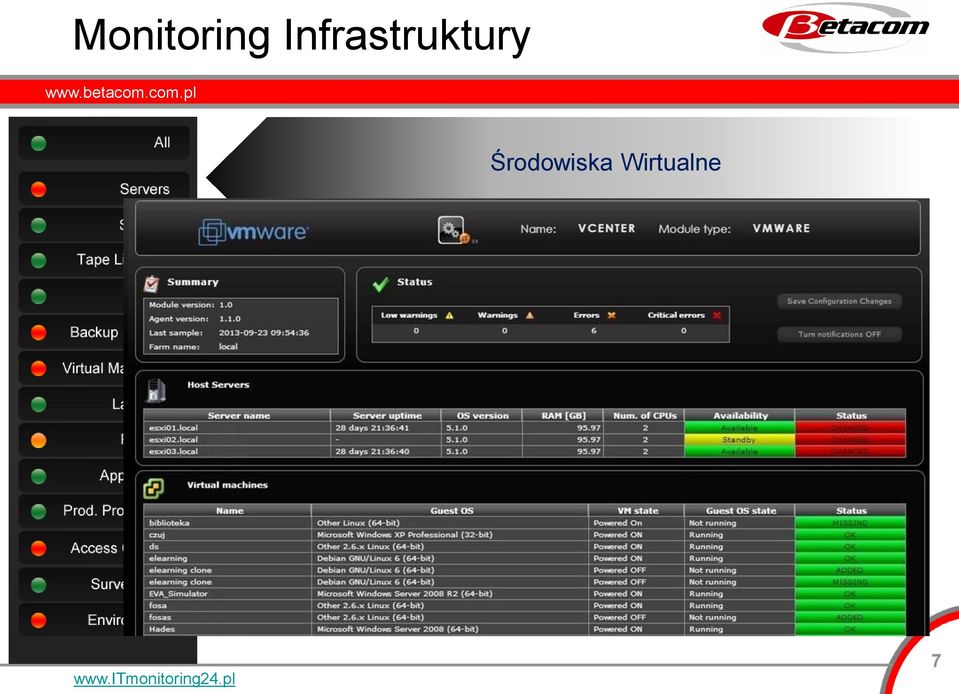The width and height of the screenshot is (959, 694).
Task: Click the RAM [GB] column header
Action: pos(563,416)
